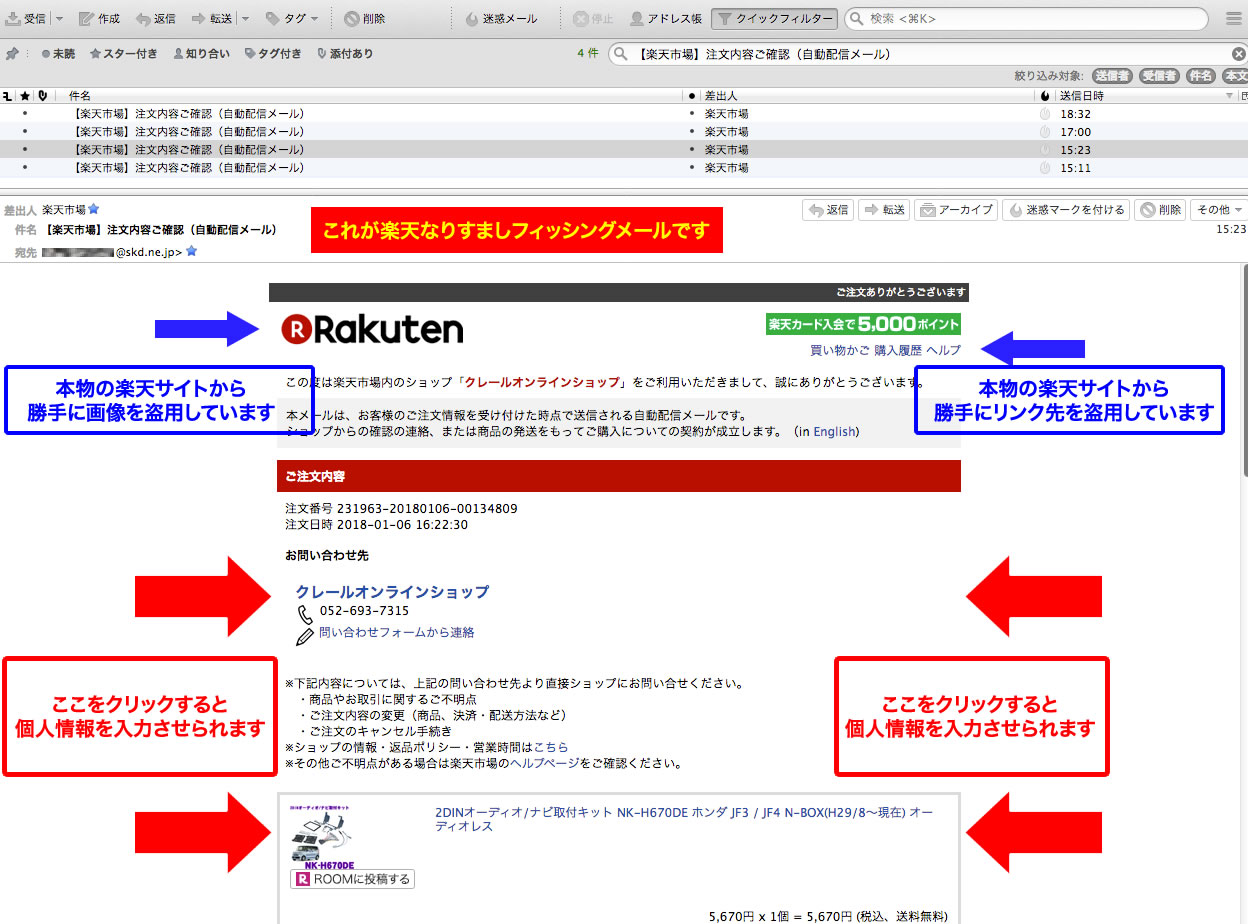Click the 削除 button in the top toolbar
Screen dimensions: 1248x924
364,19
